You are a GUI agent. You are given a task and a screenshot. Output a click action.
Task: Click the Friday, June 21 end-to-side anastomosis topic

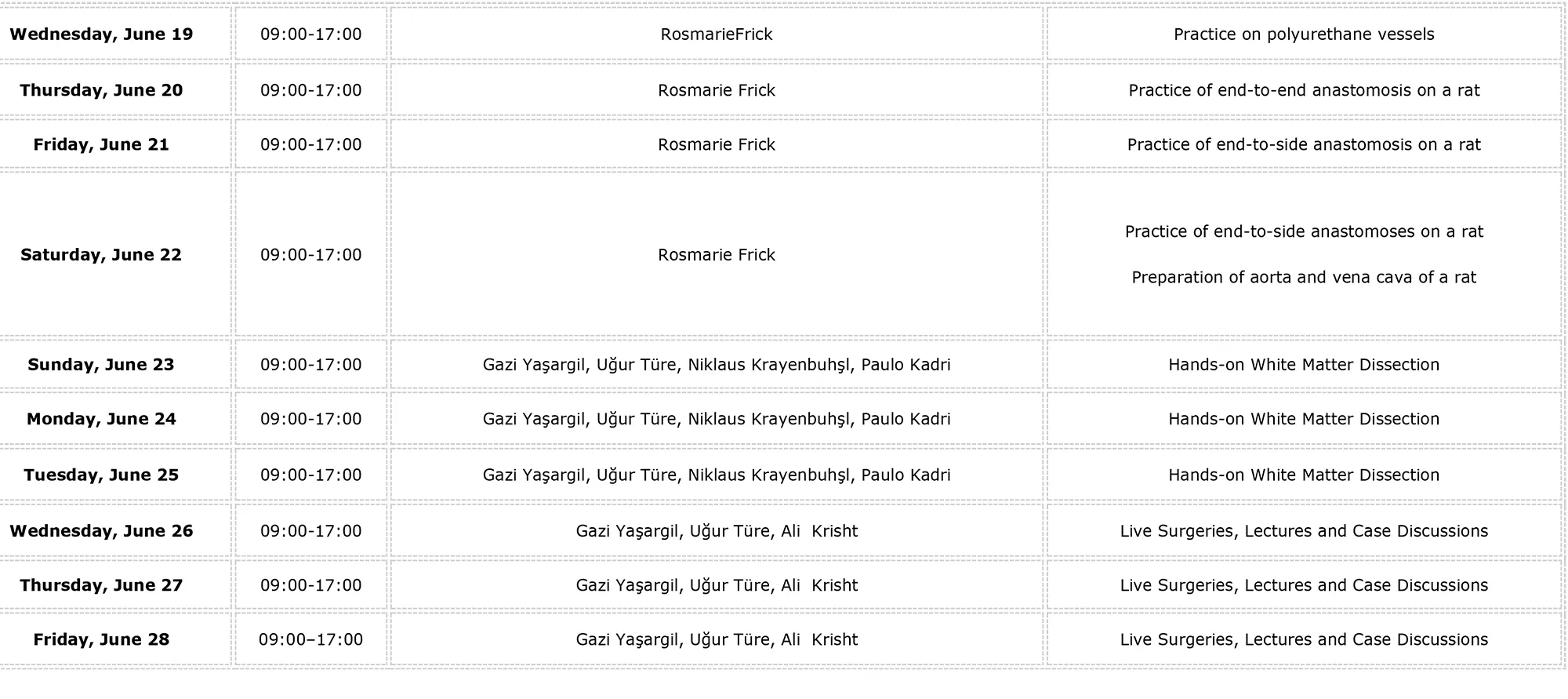[1304, 144]
